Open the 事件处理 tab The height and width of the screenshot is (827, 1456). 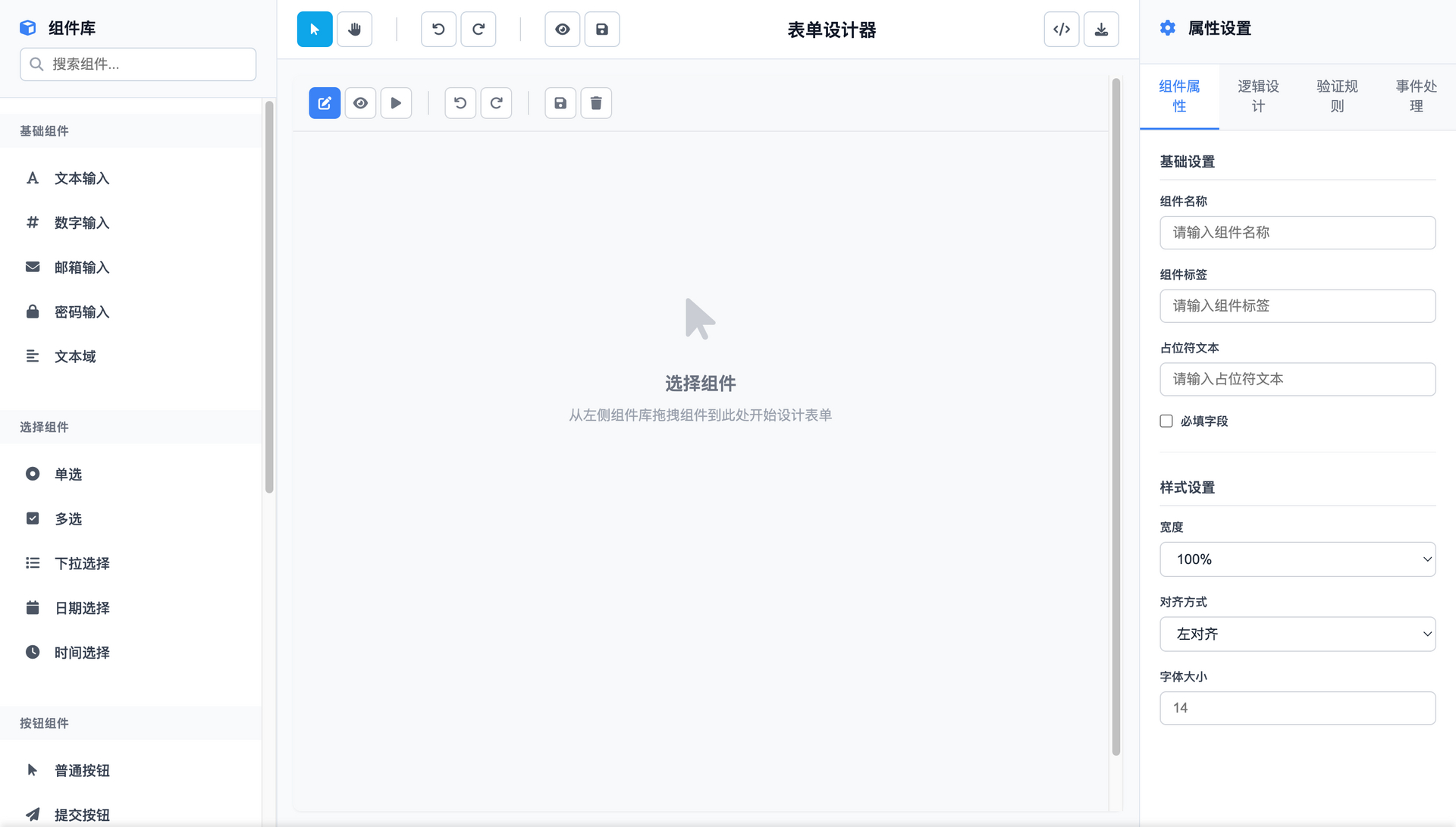click(1416, 96)
